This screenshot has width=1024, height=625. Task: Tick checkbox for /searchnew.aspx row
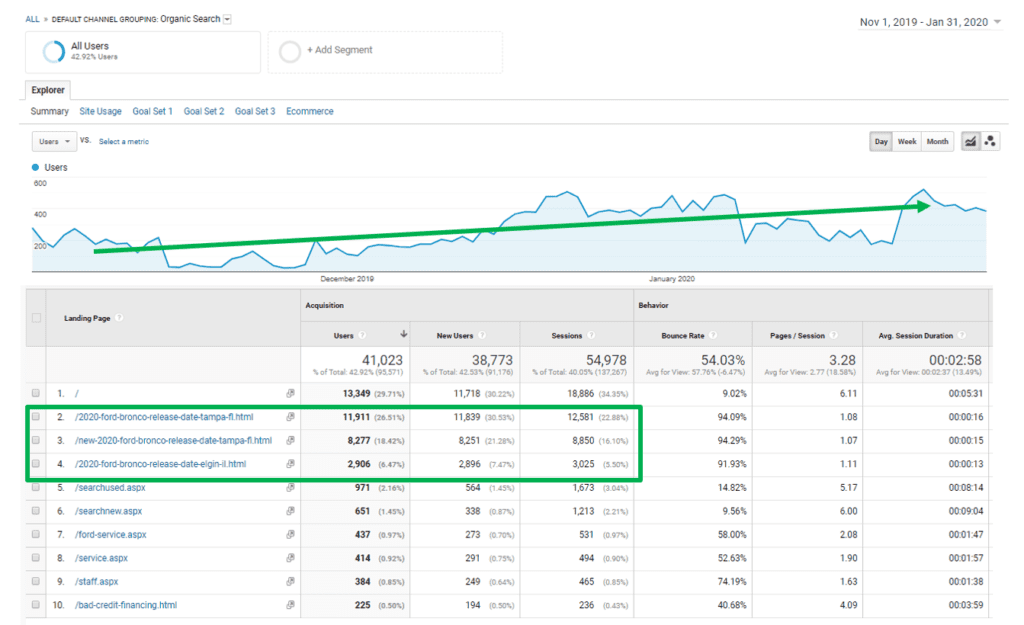pos(36,511)
